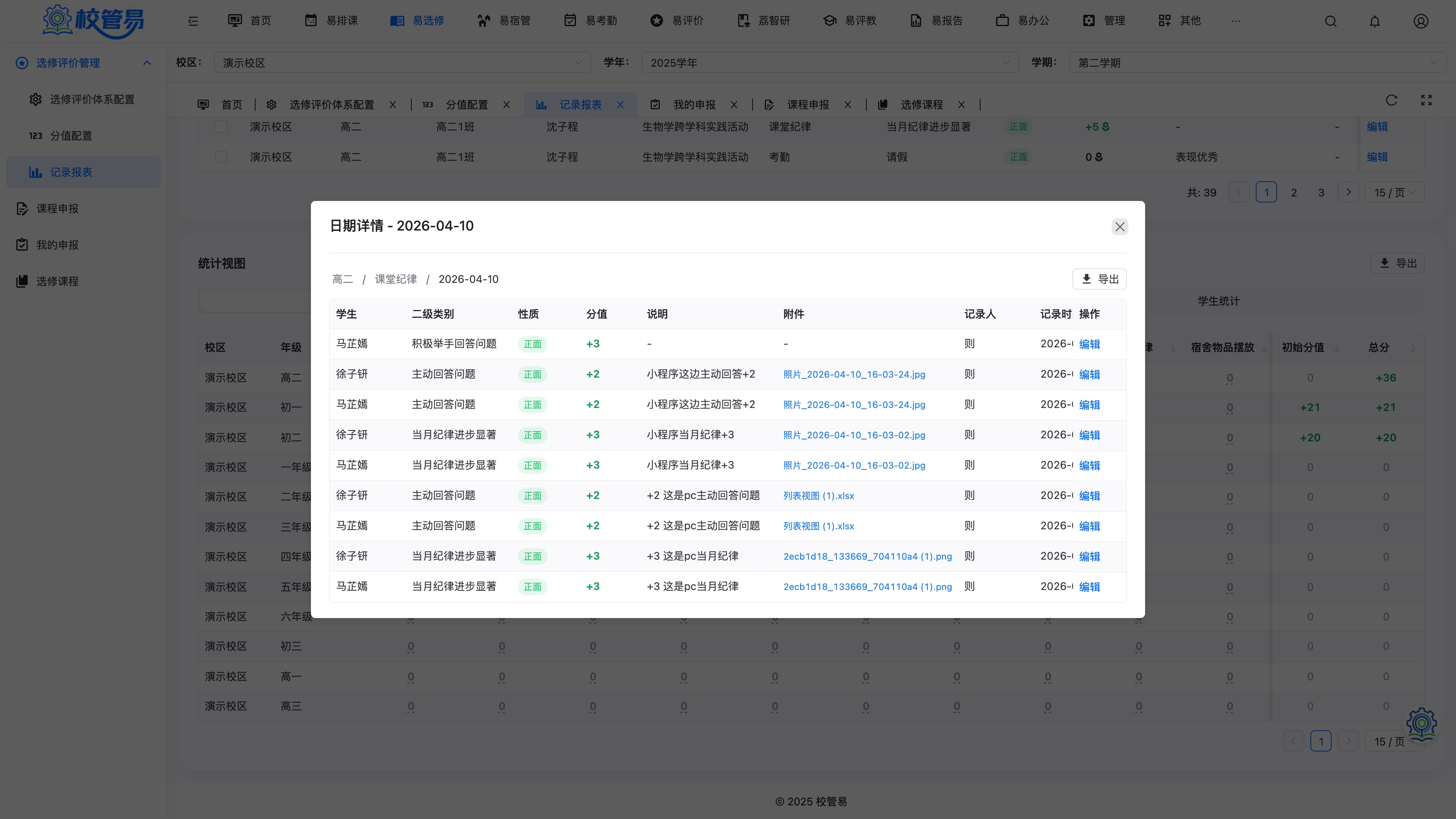
Task: Select checkbox for 请假 record row
Action: click(221, 157)
